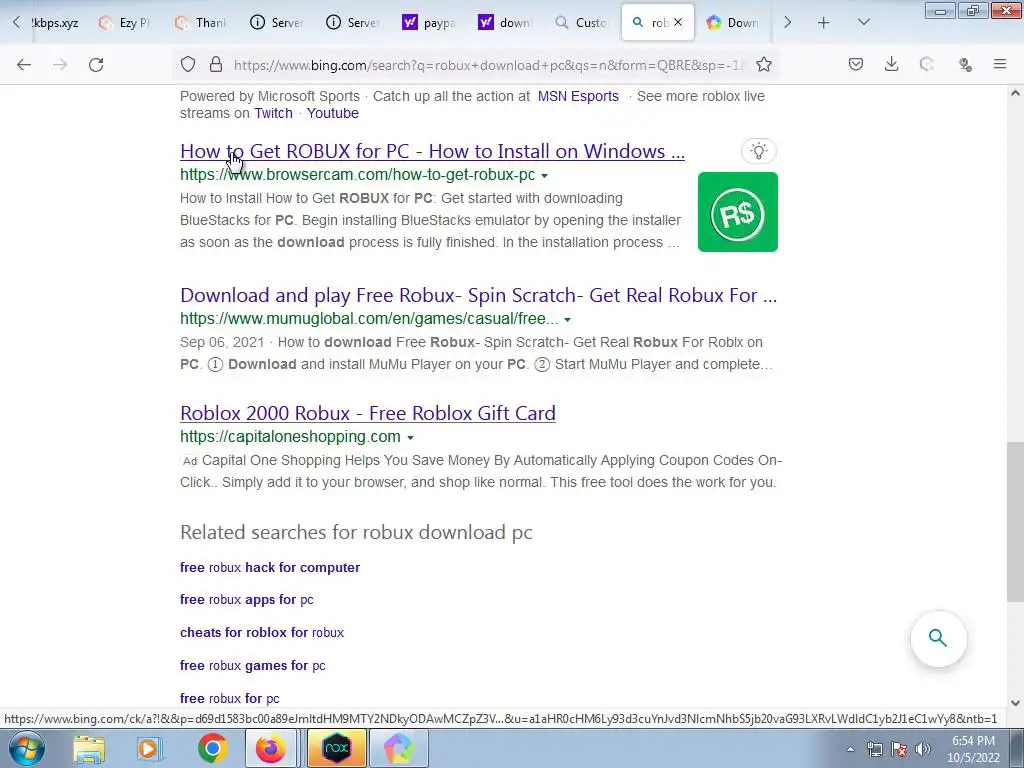
Task: Open the Action Center flag icon
Action: (899, 749)
